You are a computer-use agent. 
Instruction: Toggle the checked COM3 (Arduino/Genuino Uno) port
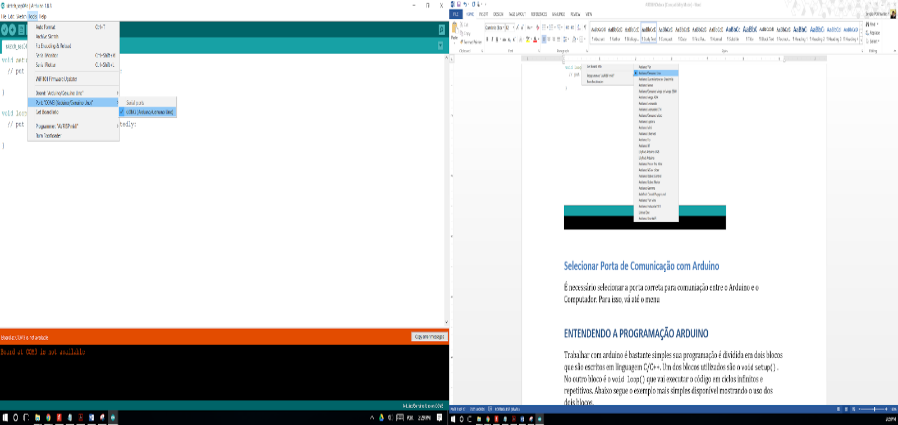(x=148, y=112)
